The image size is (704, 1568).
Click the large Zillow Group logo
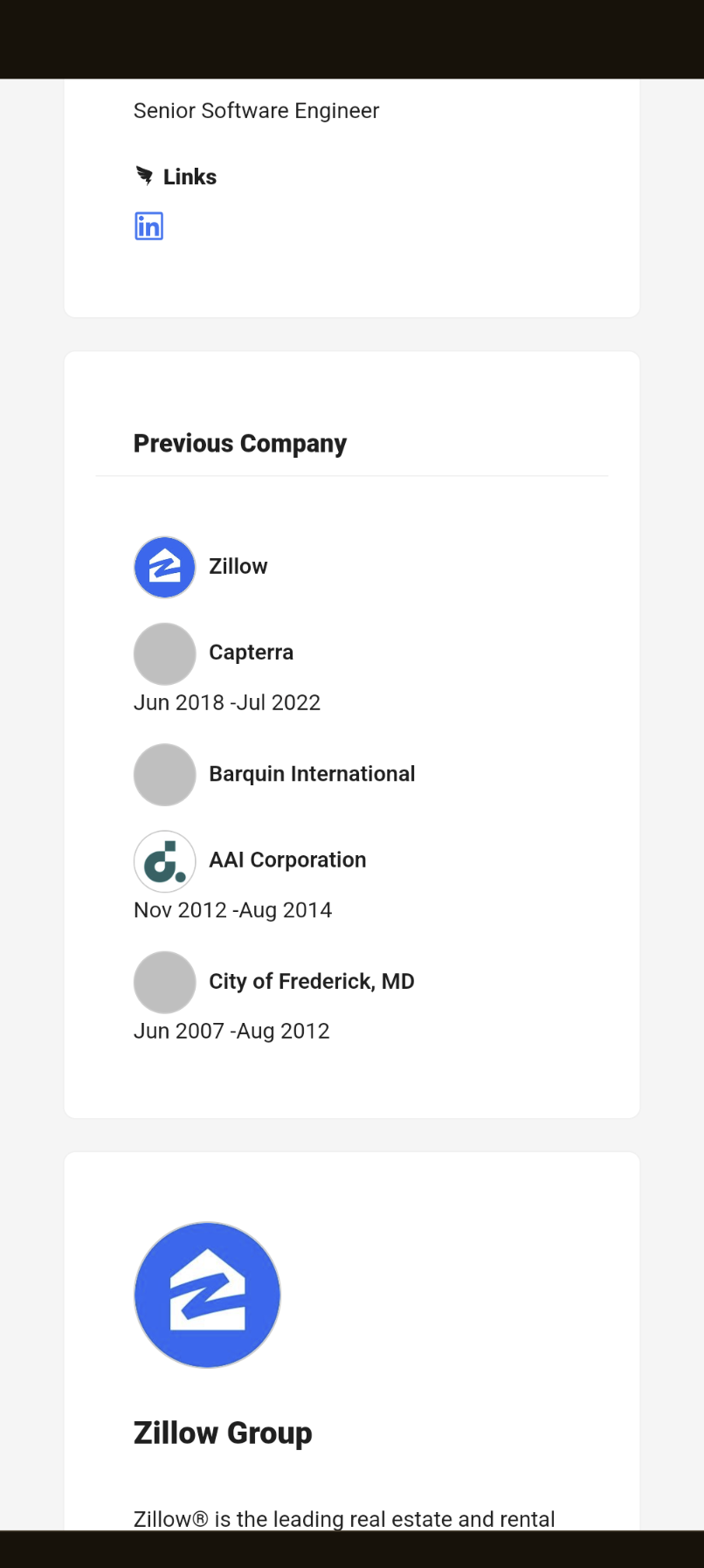207,1295
